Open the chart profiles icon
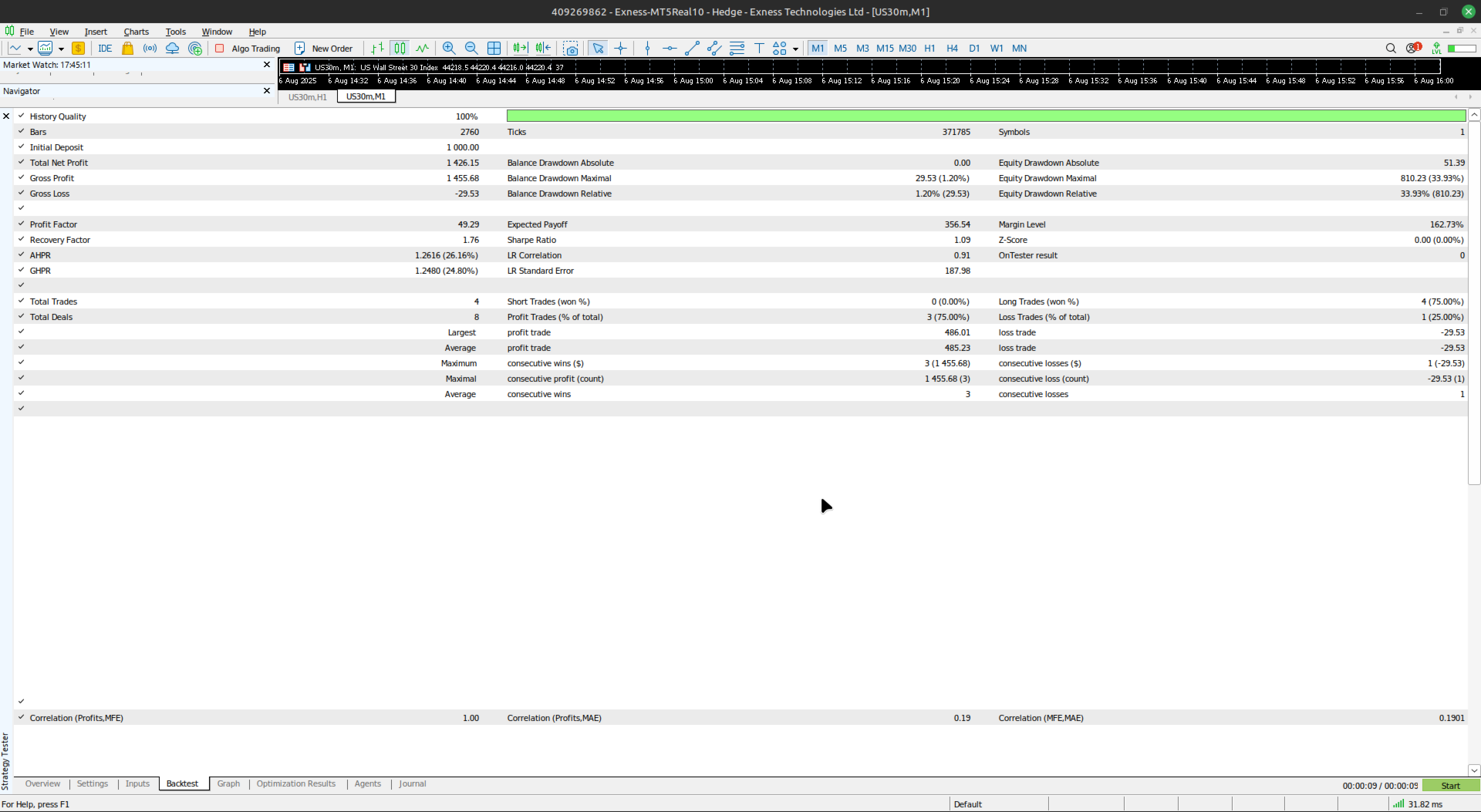 [x=46, y=48]
